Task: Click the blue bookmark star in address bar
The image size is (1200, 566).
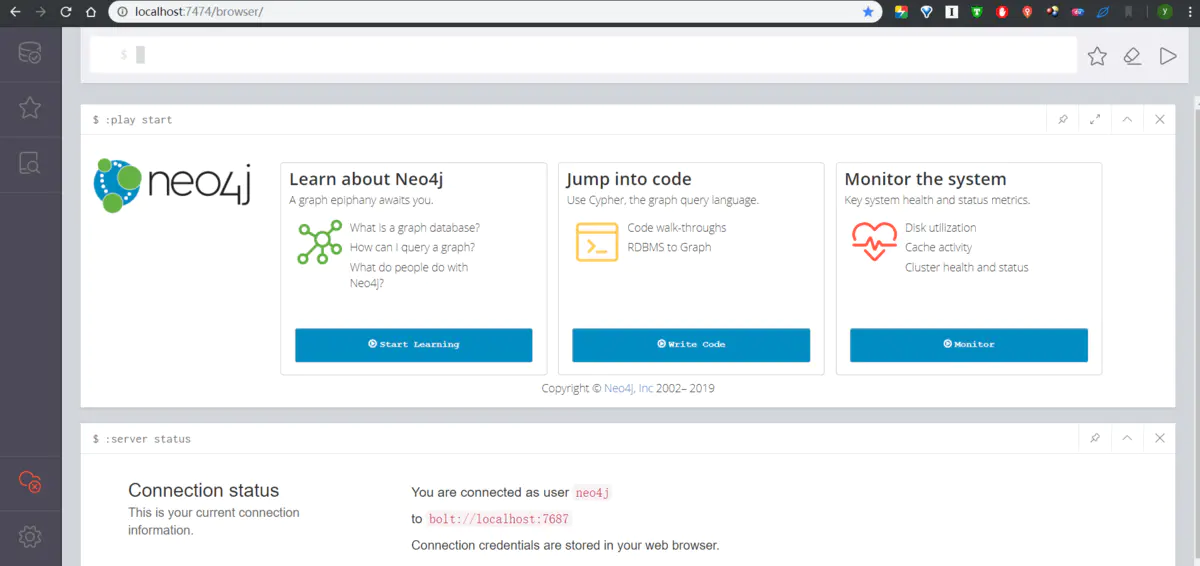Action: [868, 12]
